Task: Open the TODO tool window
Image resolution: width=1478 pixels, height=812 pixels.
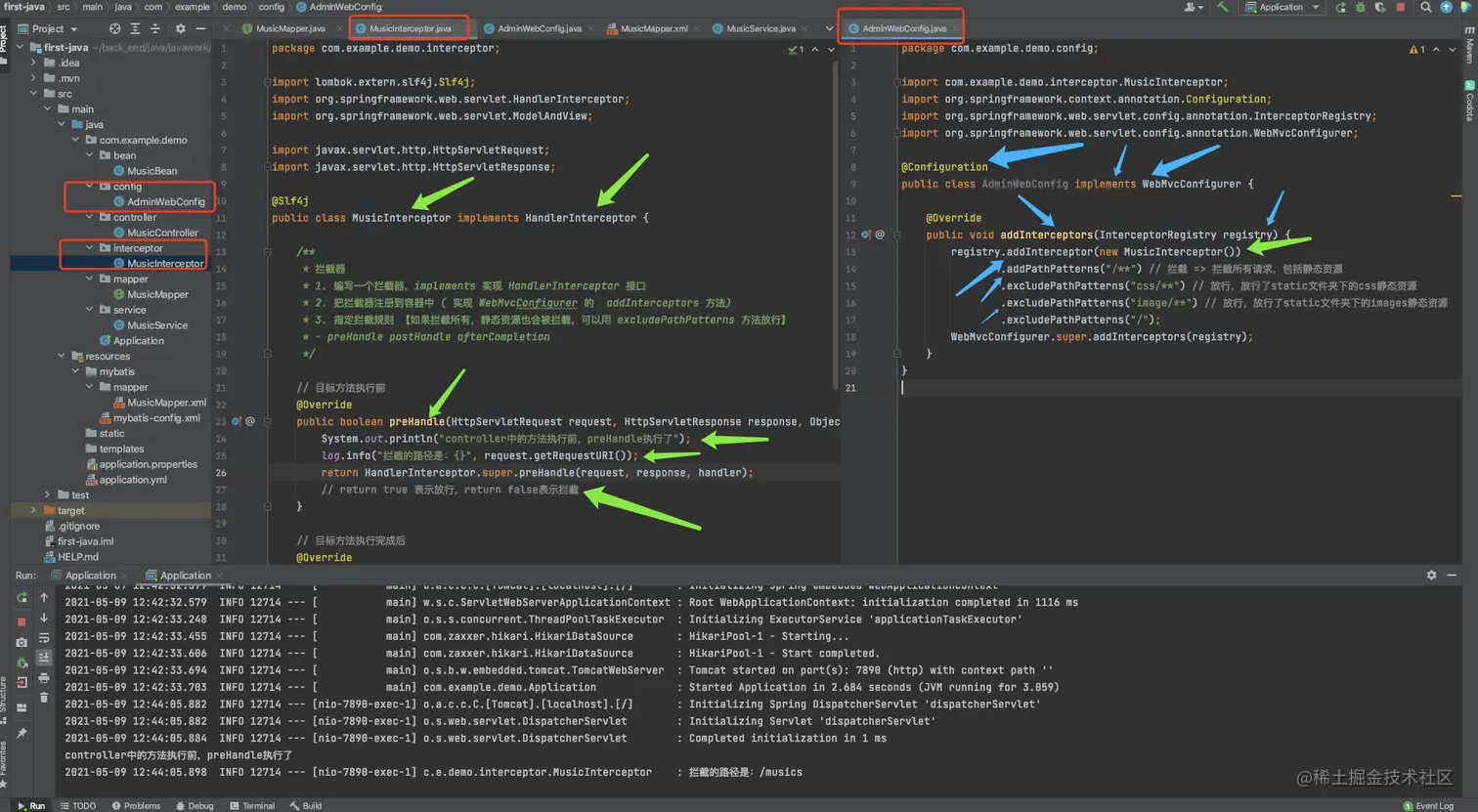Action: (78, 806)
